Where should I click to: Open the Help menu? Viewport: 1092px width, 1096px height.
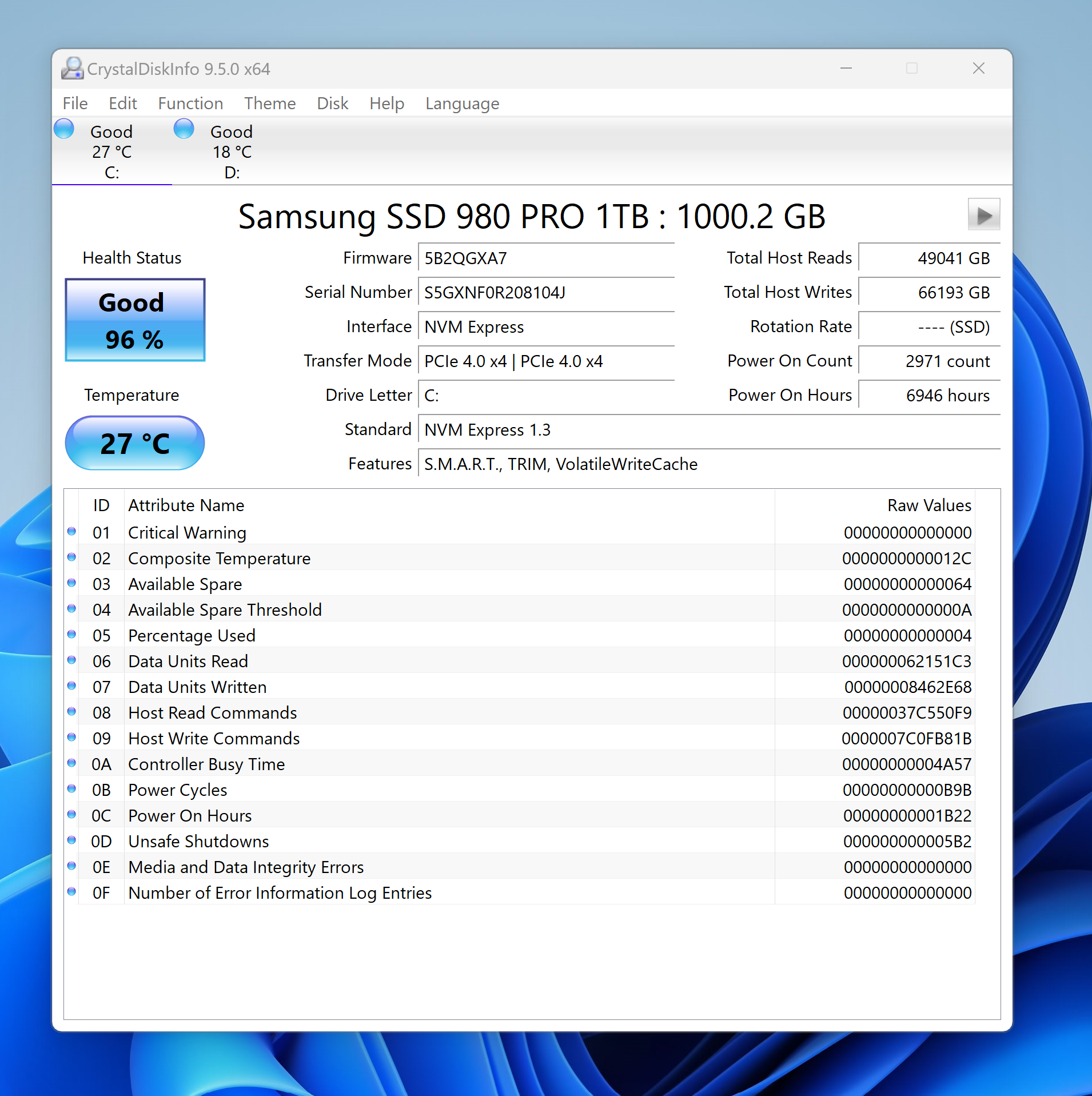[387, 103]
